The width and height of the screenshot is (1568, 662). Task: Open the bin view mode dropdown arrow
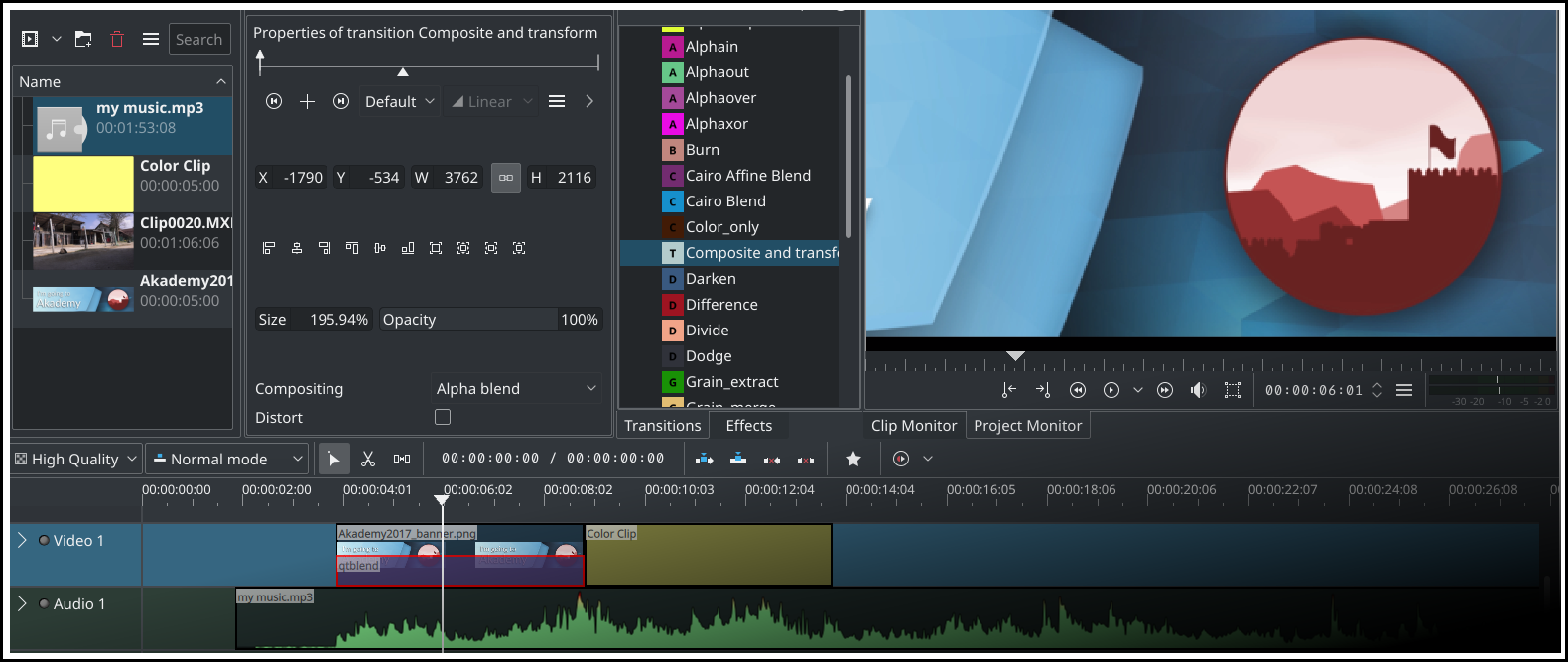point(57,39)
